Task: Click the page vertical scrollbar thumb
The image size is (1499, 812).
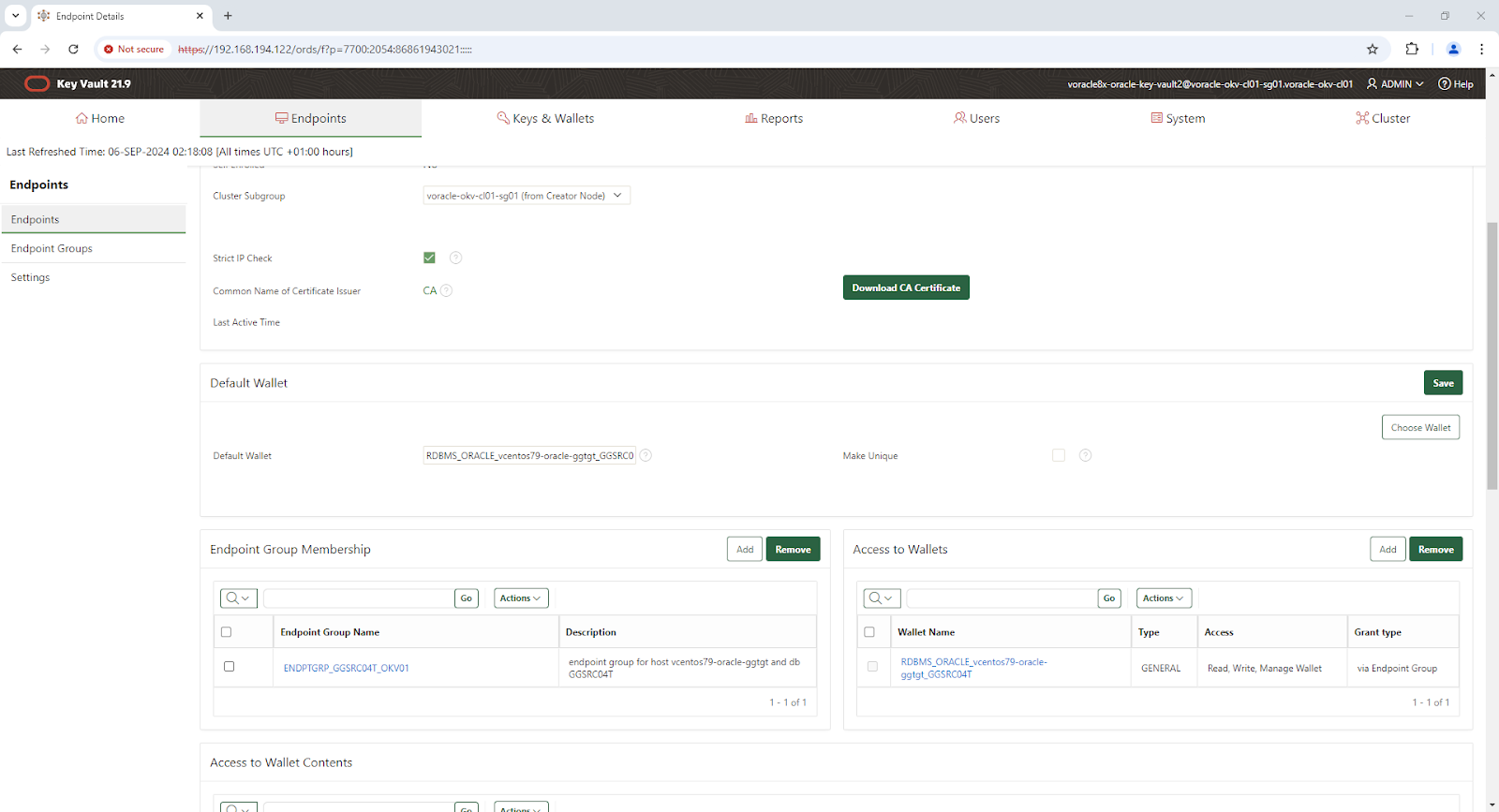Action: (x=1492, y=356)
